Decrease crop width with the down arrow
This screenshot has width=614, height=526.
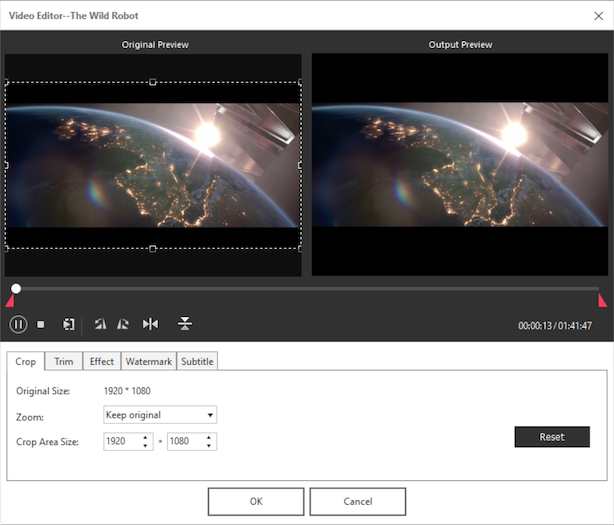145,446
